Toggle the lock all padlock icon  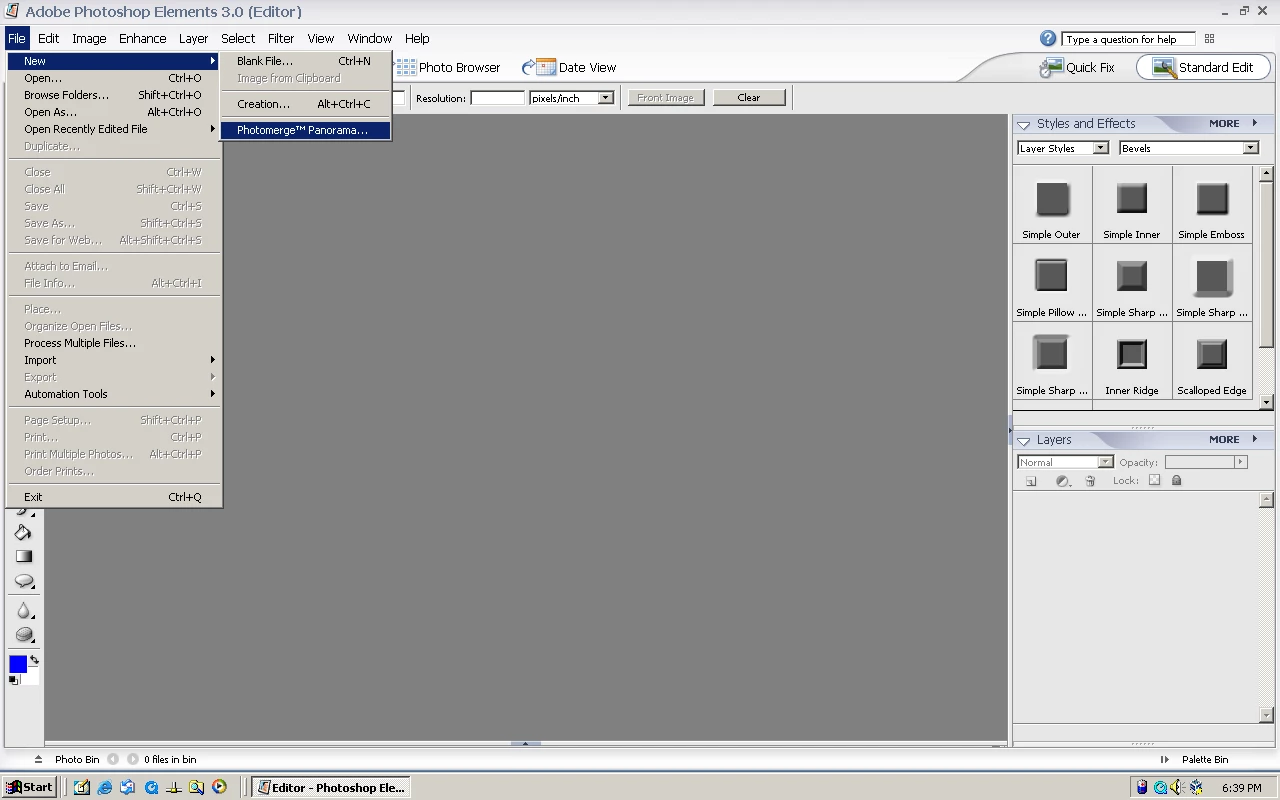pos(1176,480)
